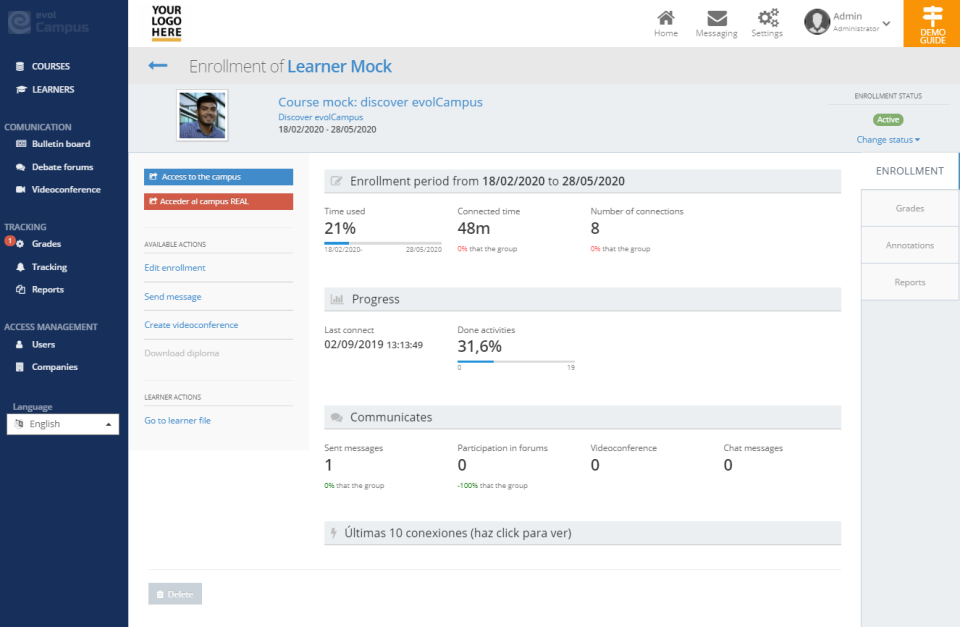Open Messaging envelope icon
960x627 pixels.
point(716,19)
